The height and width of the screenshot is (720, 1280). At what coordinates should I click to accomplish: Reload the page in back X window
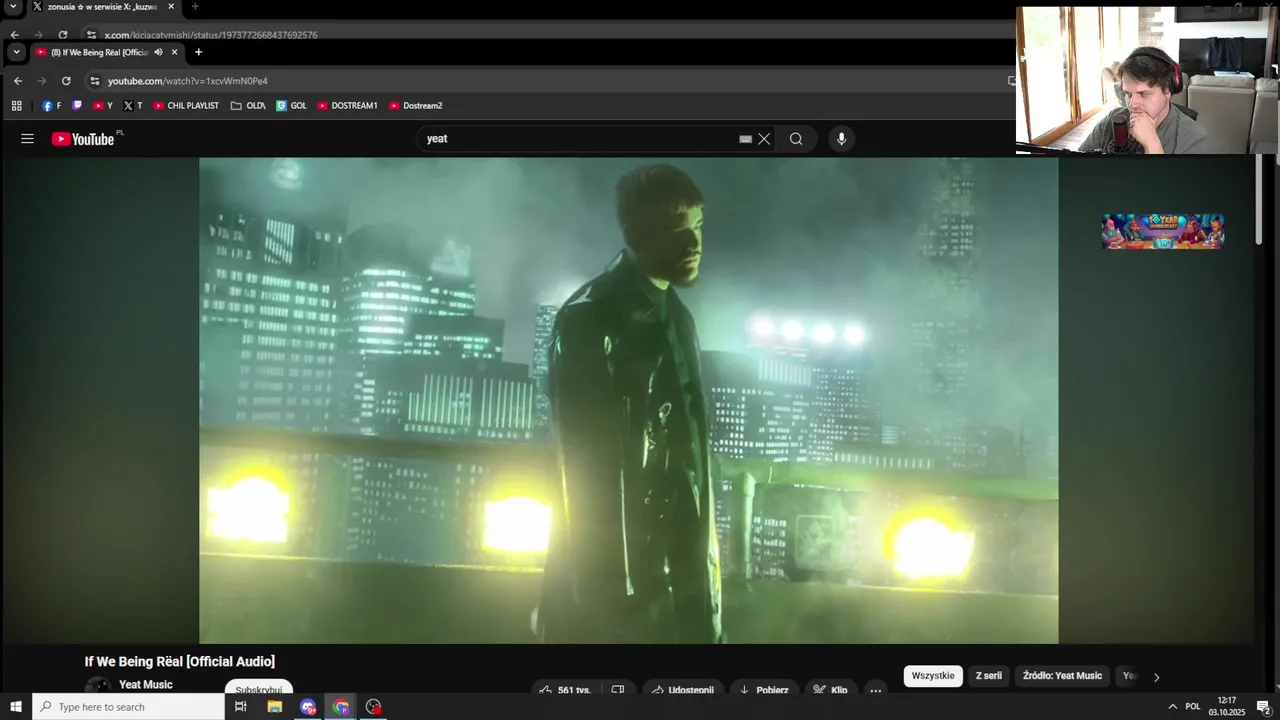pos(63,35)
